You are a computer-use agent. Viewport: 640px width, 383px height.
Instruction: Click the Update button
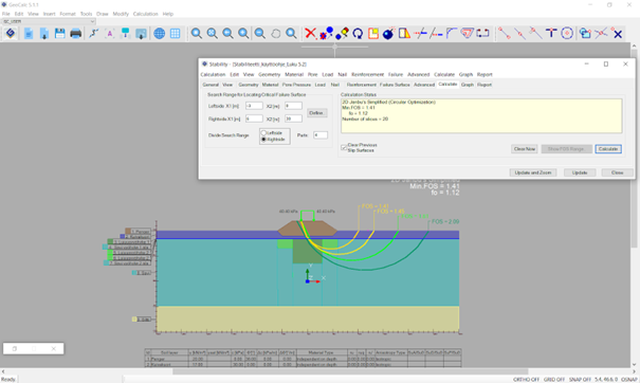coord(580,173)
